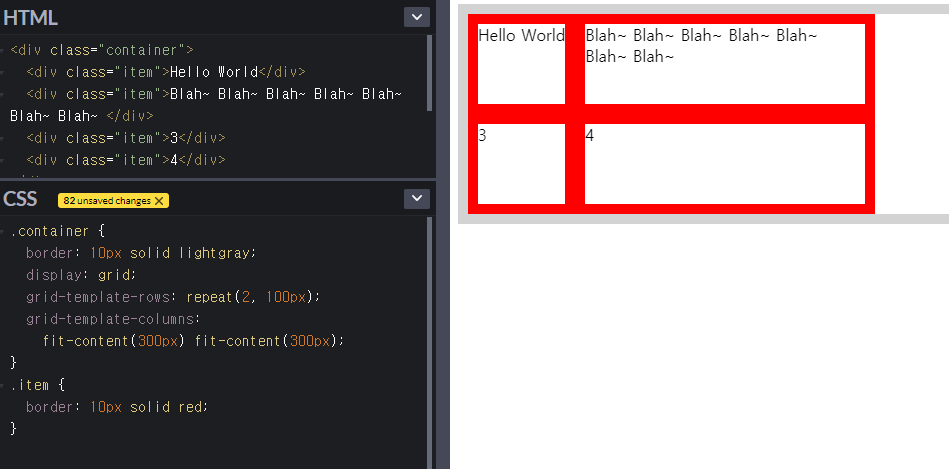Viewport: 949px width, 469px height.
Task: Click the CSS panel title
Action: 20,198
